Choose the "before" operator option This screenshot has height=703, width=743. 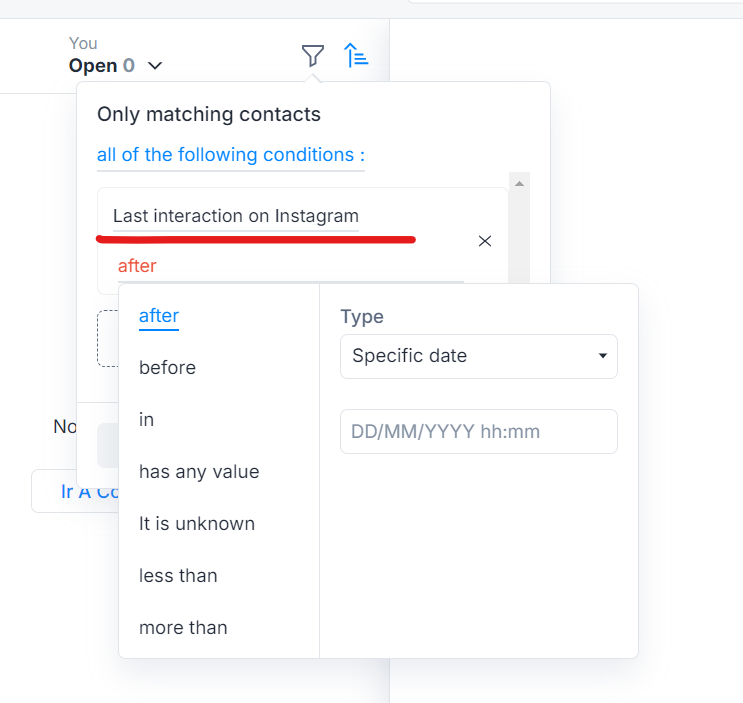click(167, 368)
